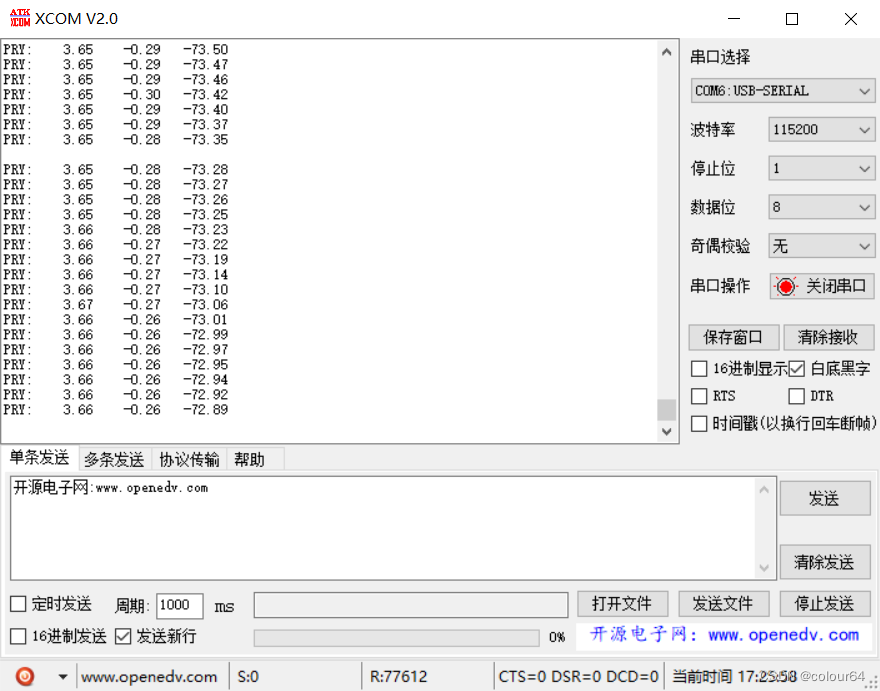Click the line ending with -73.50
The image size is (880, 691).
(116, 49)
